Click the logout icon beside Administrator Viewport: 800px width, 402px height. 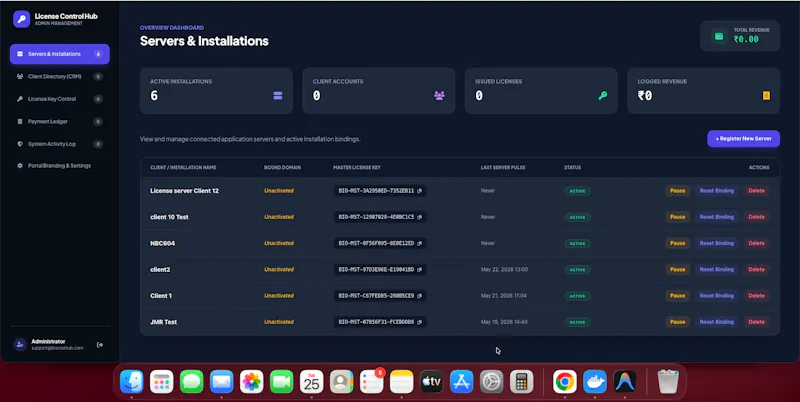pyautogui.click(x=99, y=345)
